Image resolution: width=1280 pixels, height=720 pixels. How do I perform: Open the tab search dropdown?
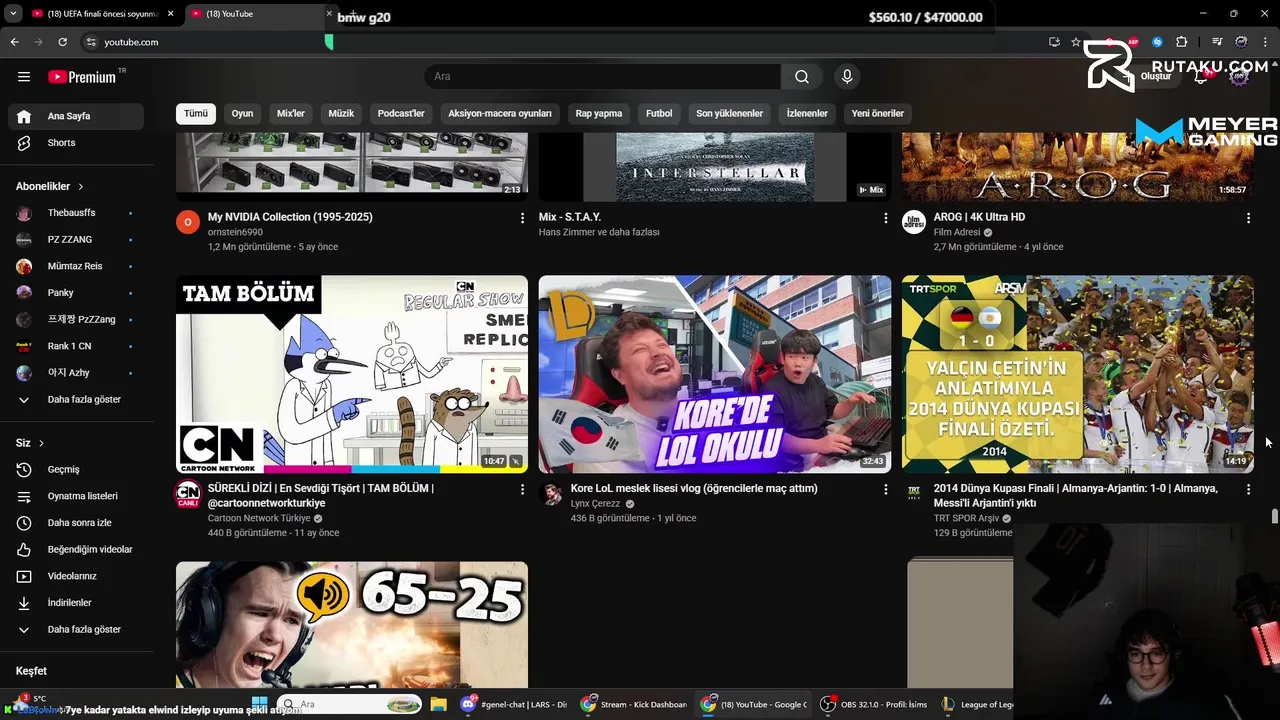[13, 14]
